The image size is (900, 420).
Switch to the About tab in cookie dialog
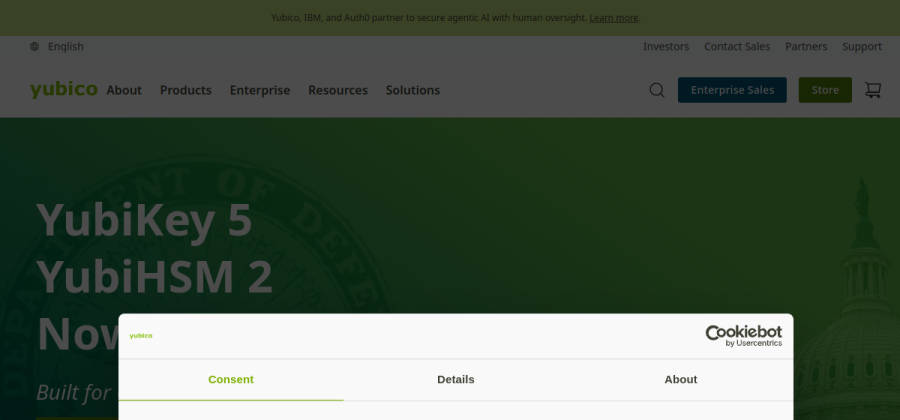pos(681,380)
